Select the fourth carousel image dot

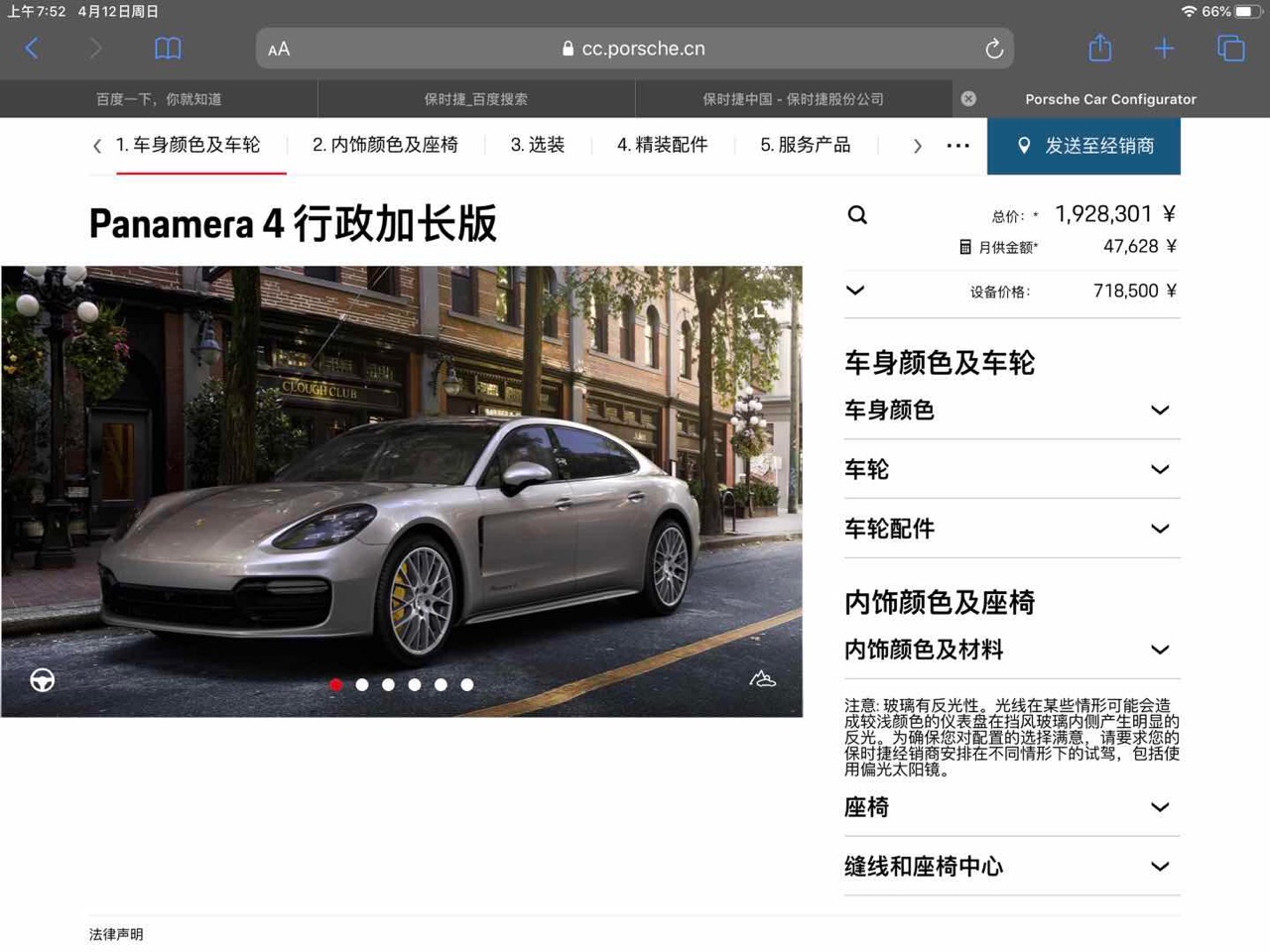(x=415, y=684)
